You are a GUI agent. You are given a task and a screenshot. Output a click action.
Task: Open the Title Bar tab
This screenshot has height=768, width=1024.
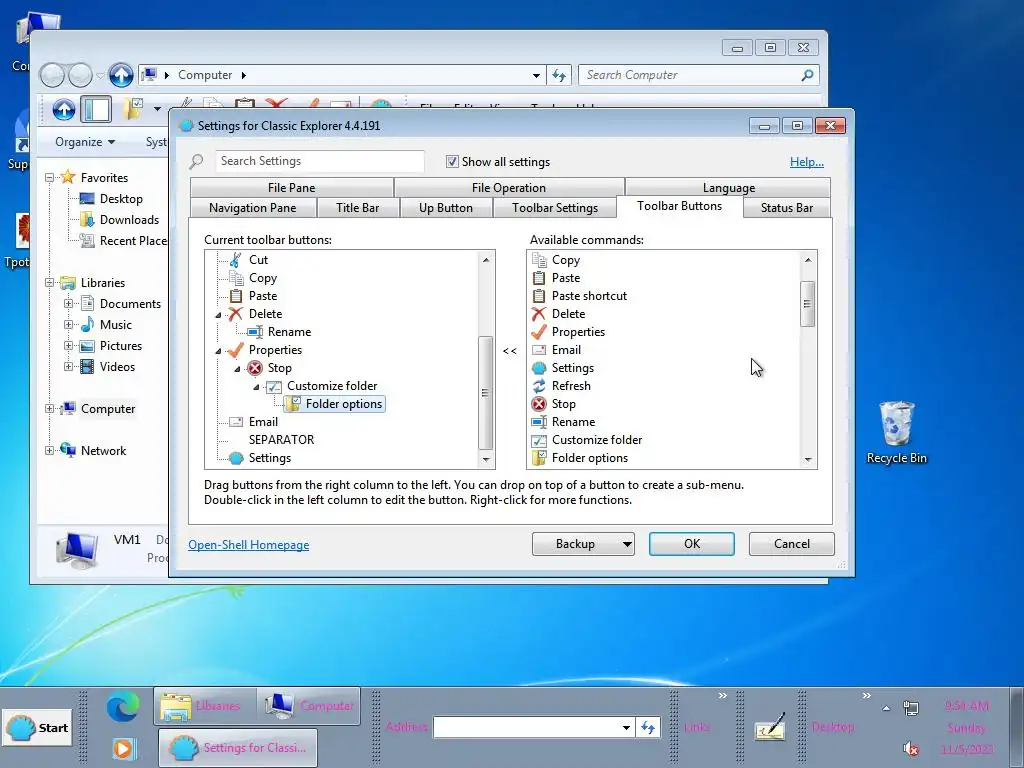click(357, 208)
